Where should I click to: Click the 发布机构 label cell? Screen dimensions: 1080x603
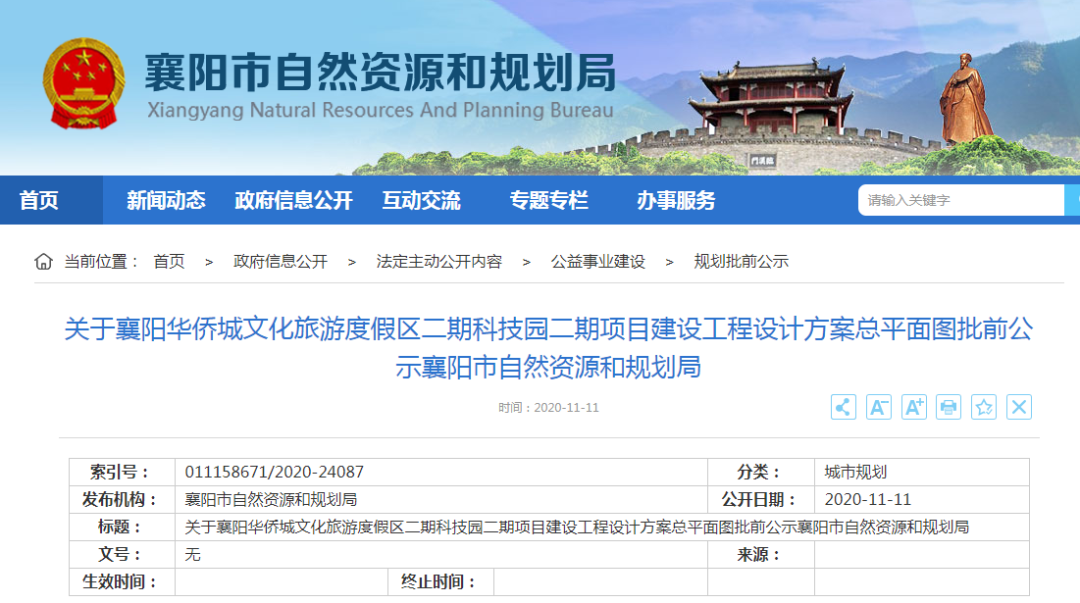point(122,500)
